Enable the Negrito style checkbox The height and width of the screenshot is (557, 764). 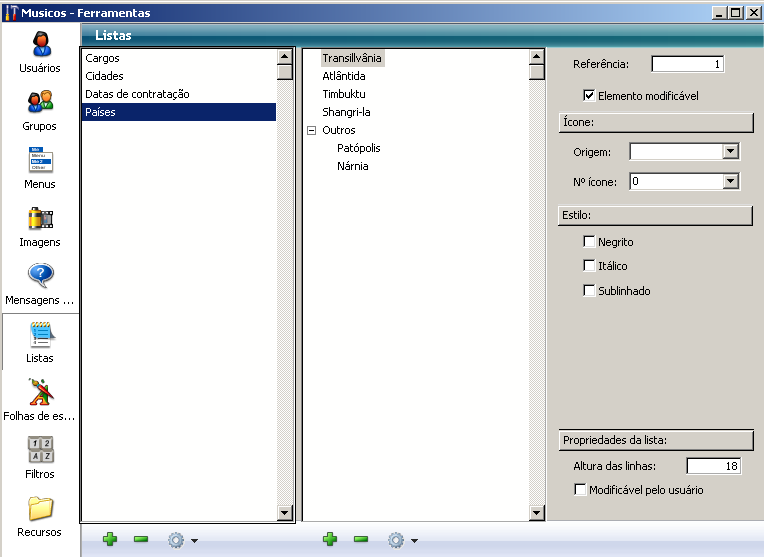click(589, 242)
